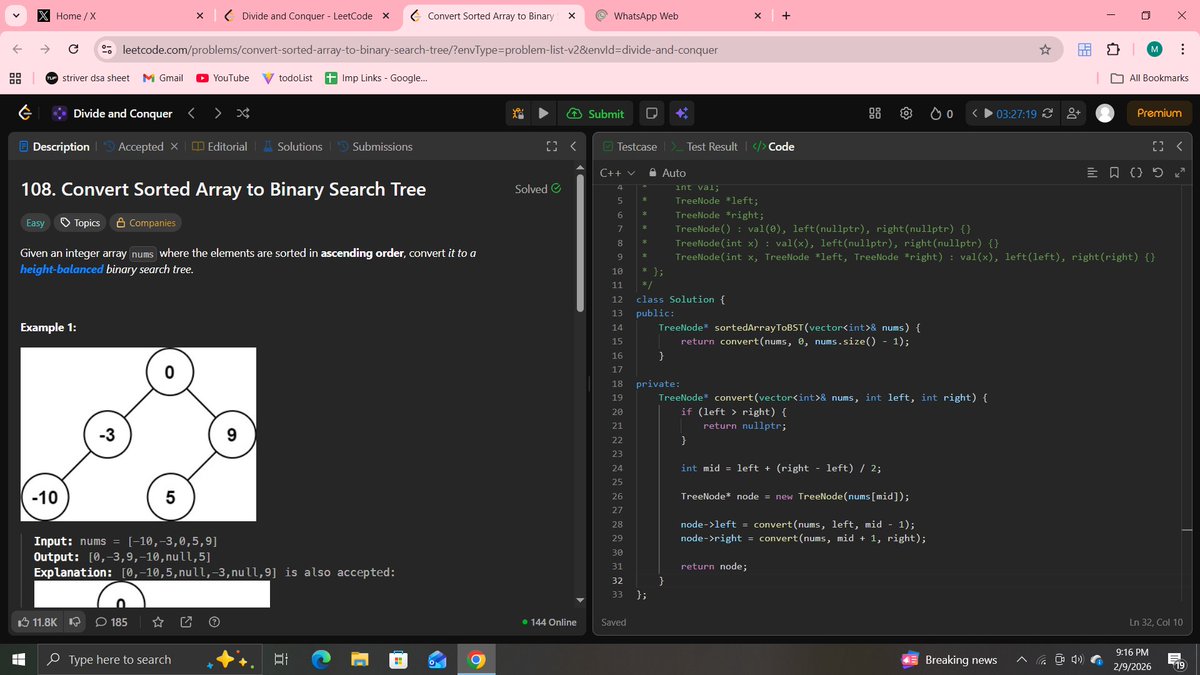Toggle the Auto lock setting

[667, 173]
